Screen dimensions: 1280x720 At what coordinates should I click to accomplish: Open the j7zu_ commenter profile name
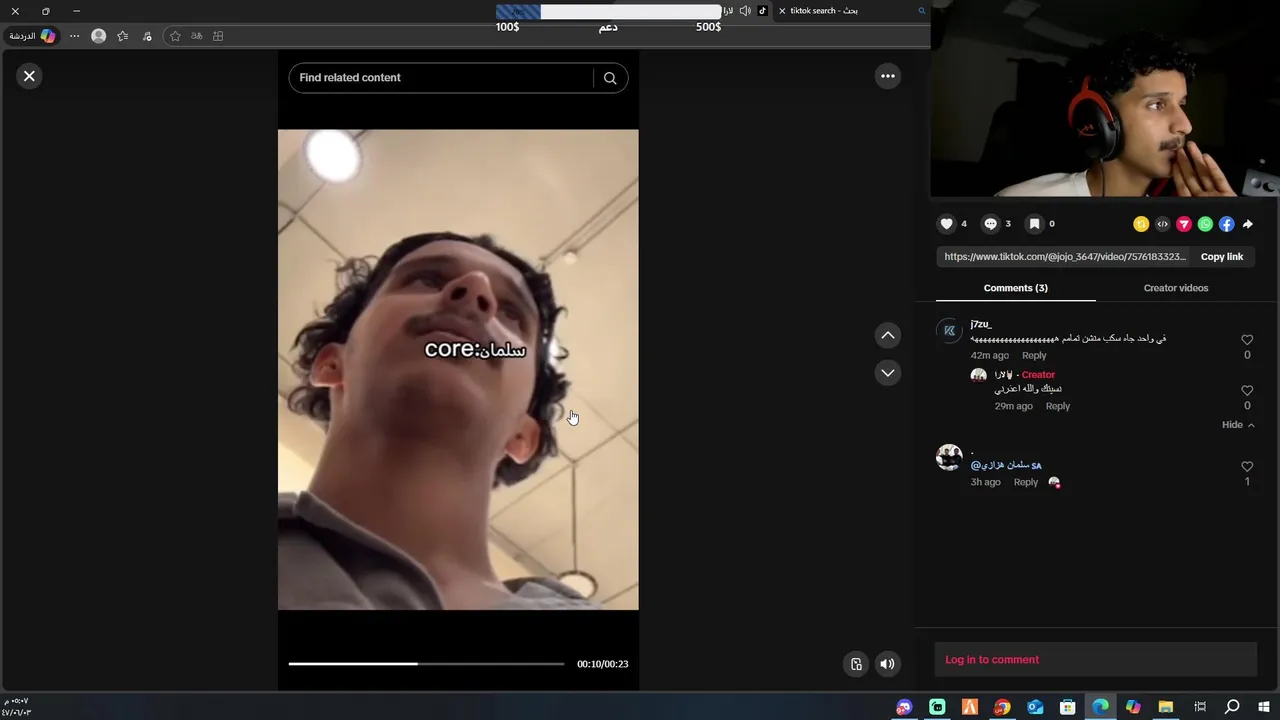tap(981, 324)
